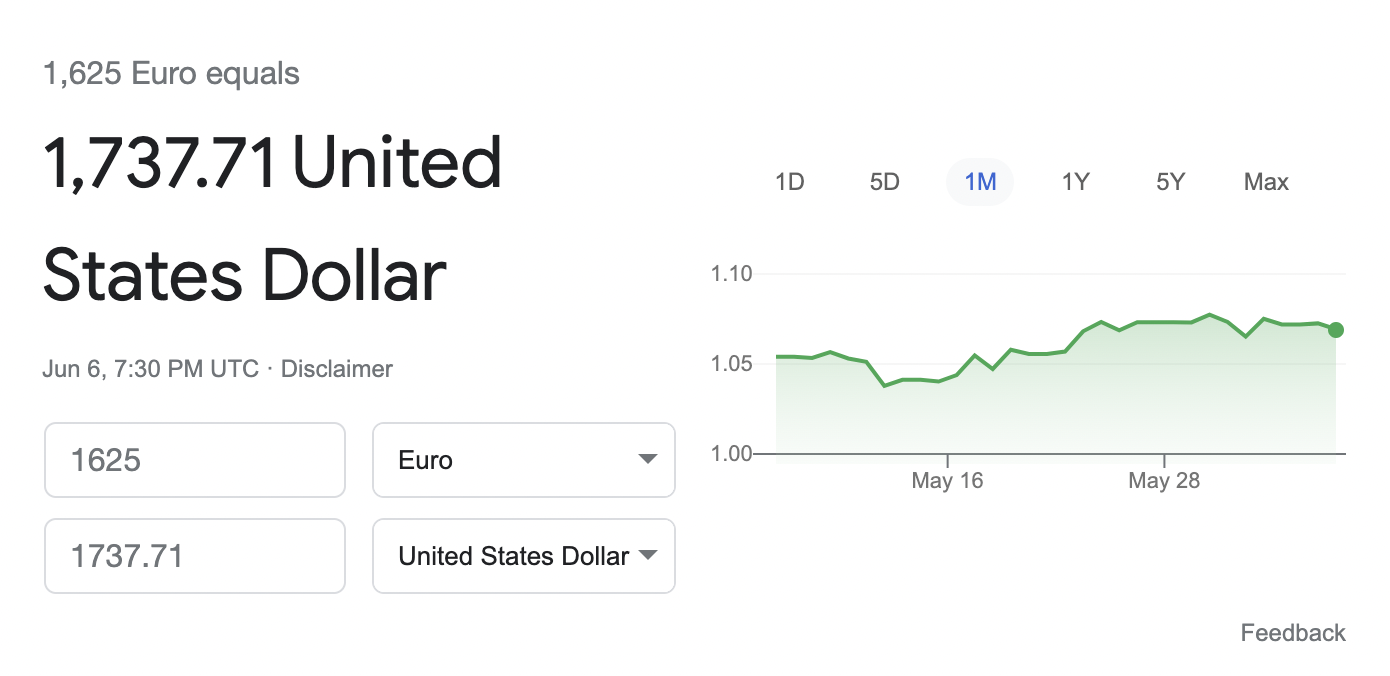Viewport: 1390px width, 676px height.
Task: Open the United States Dollar dropdown
Action: [x=523, y=556]
